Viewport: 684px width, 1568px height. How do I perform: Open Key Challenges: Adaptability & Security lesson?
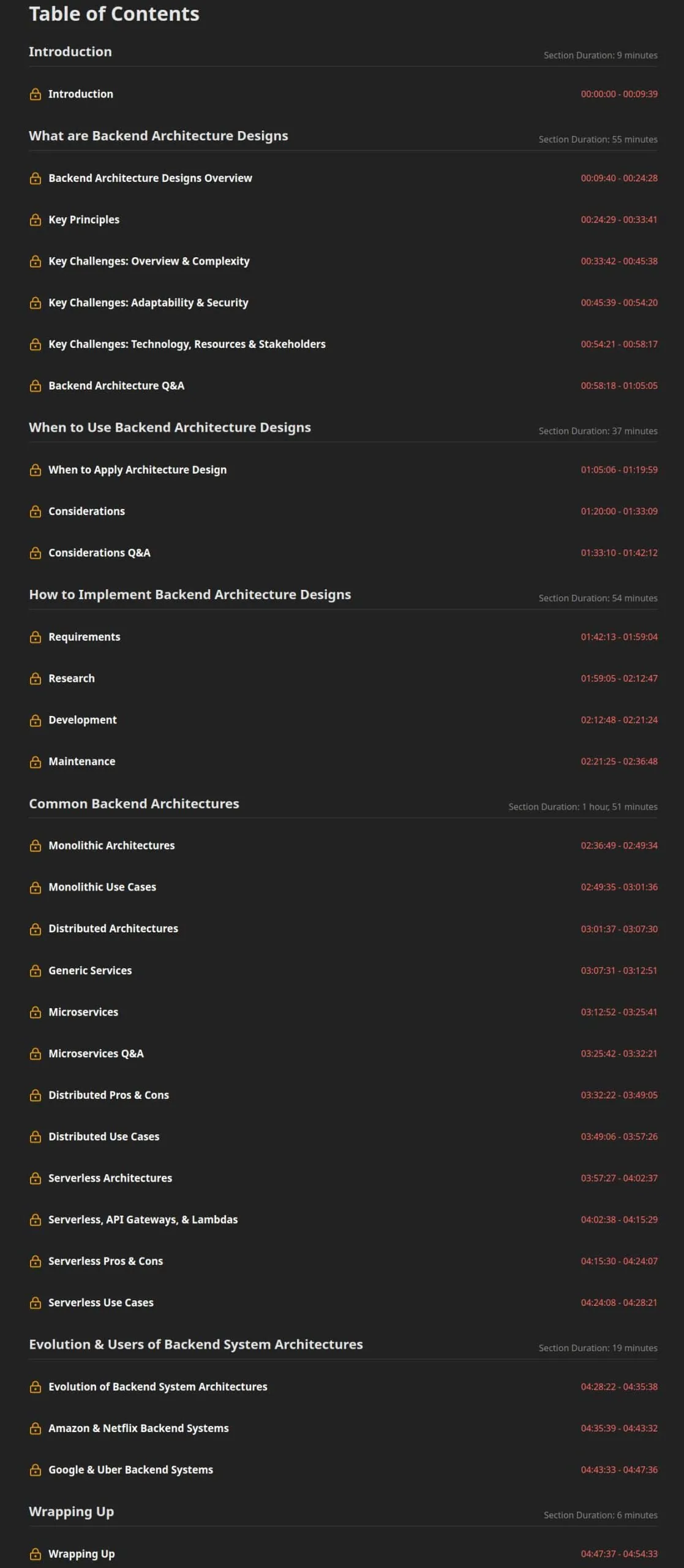click(148, 303)
